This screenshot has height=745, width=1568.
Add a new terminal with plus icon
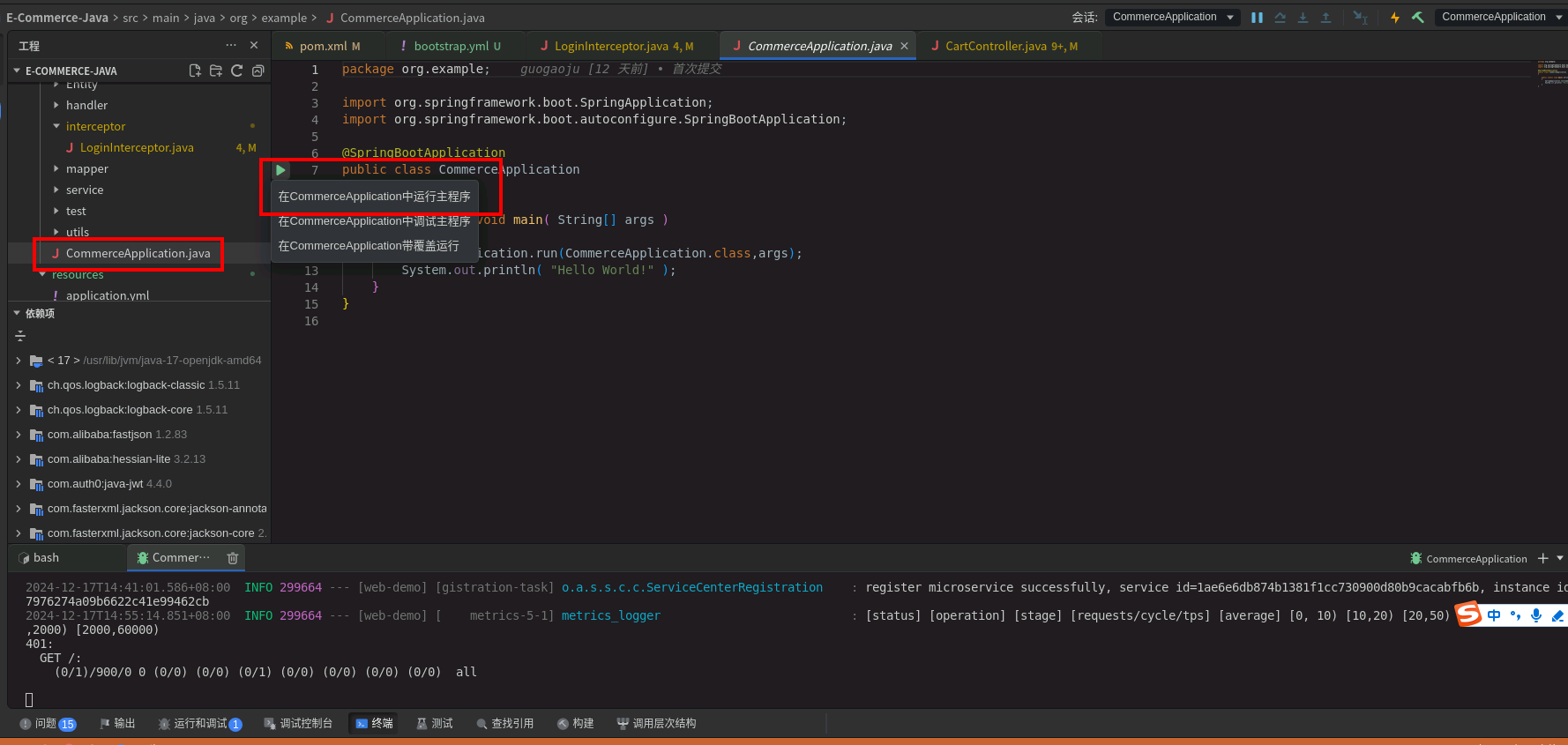[1542, 558]
